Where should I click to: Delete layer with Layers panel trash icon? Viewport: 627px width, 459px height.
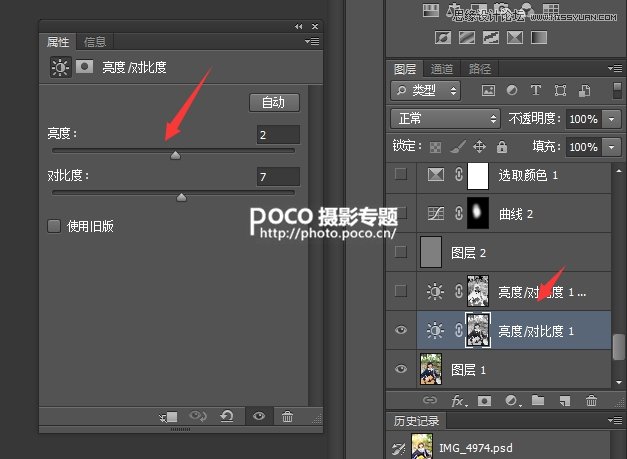[x=591, y=400]
